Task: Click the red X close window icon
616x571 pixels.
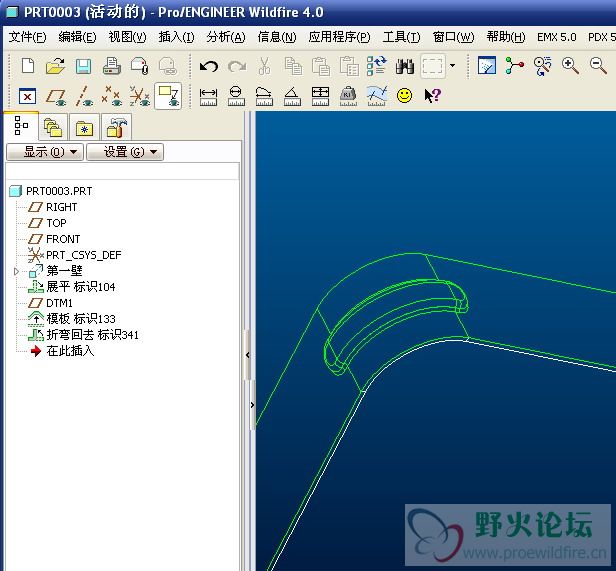Action: pos(28,96)
